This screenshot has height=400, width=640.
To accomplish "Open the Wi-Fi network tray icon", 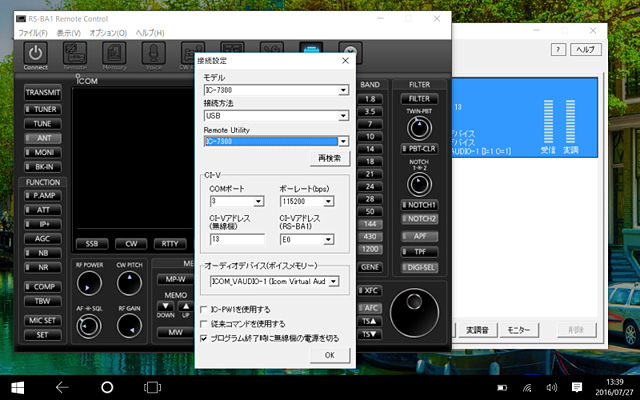I will tap(527, 388).
